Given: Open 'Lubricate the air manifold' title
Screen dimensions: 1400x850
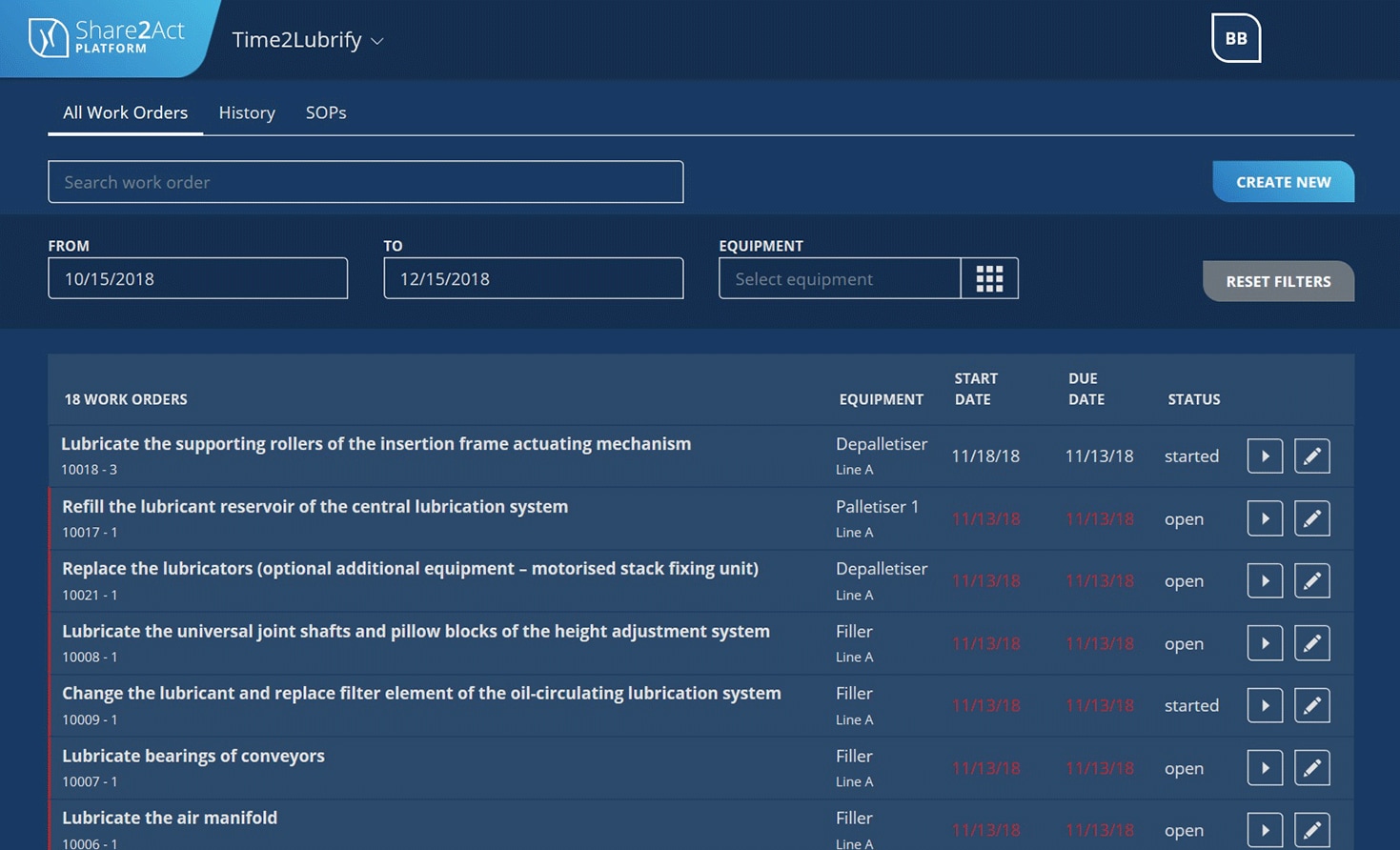Looking at the screenshot, I should click(x=170, y=818).
